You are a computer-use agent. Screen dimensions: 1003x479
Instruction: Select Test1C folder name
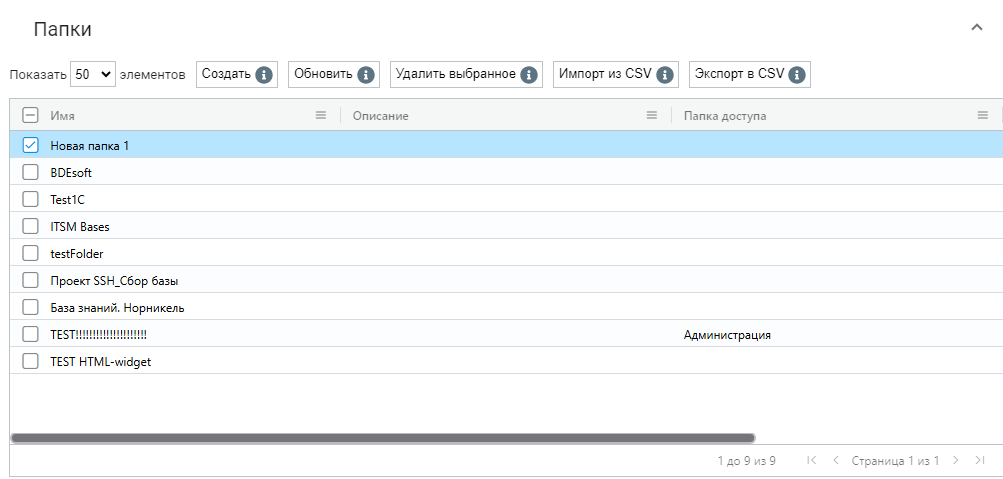(x=67, y=200)
